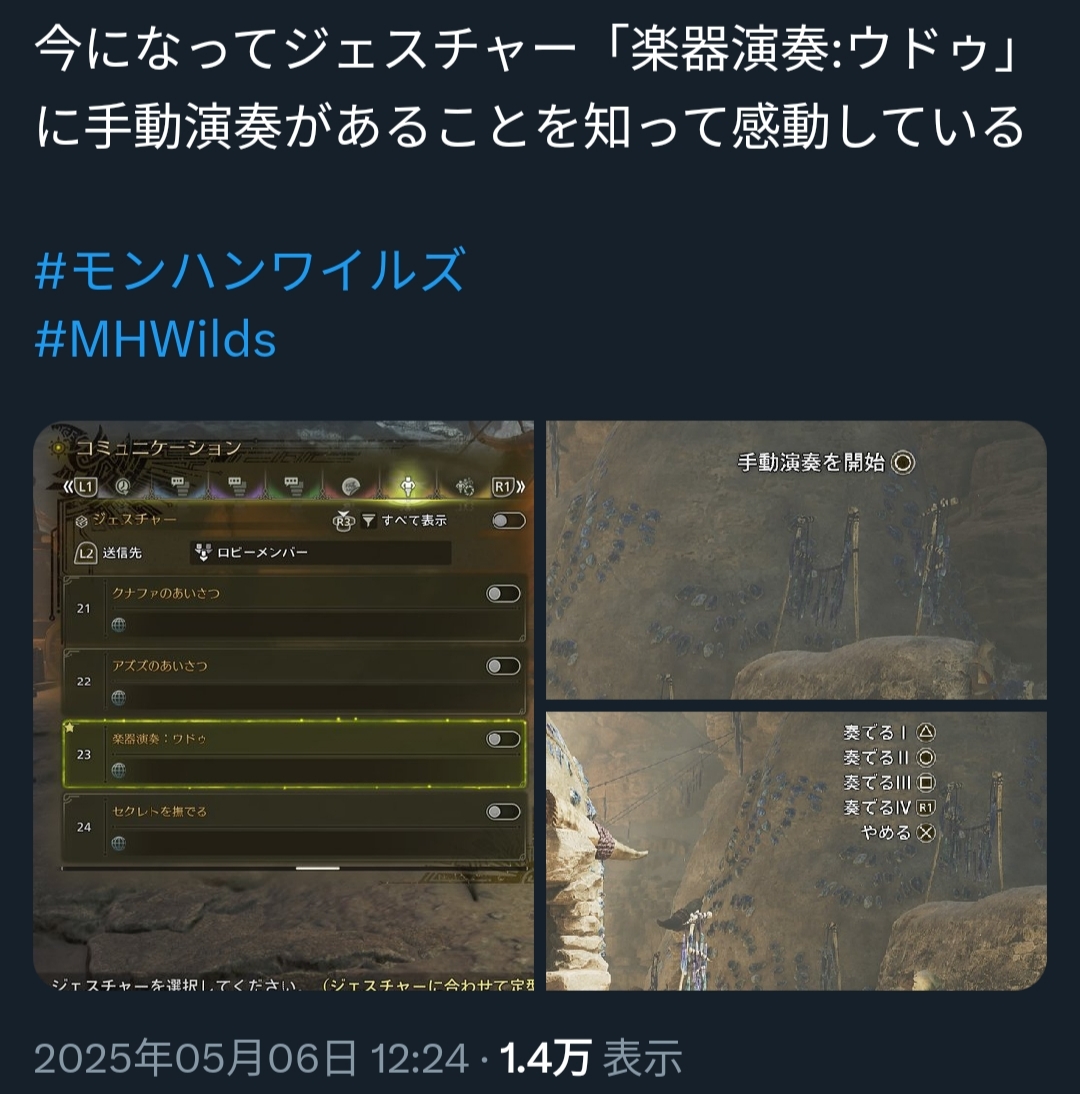The image size is (1080, 1094).
Task: Toggle the セクレトを撫でる switch
Action: tap(503, 811)
